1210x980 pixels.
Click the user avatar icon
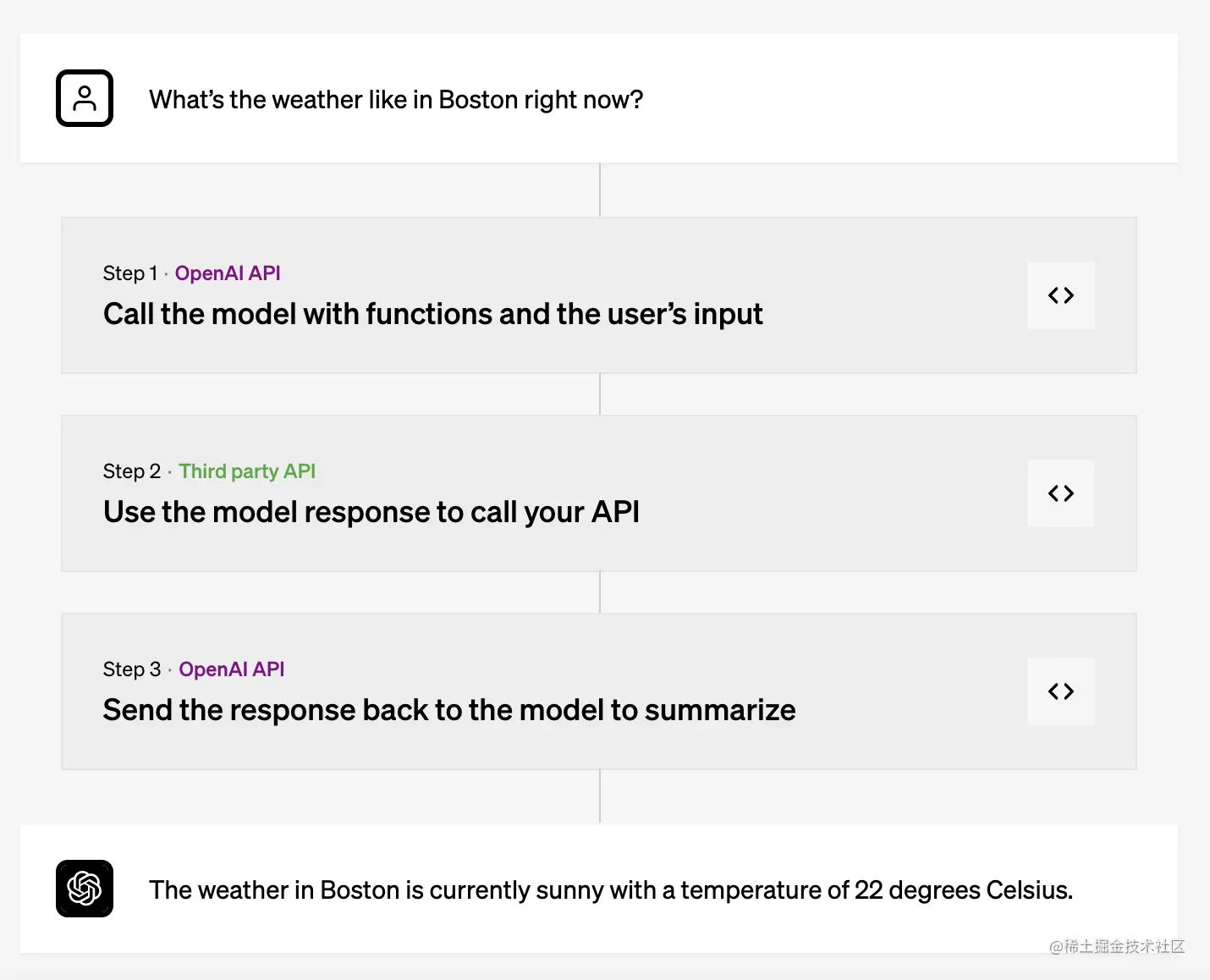pos(85,98)
